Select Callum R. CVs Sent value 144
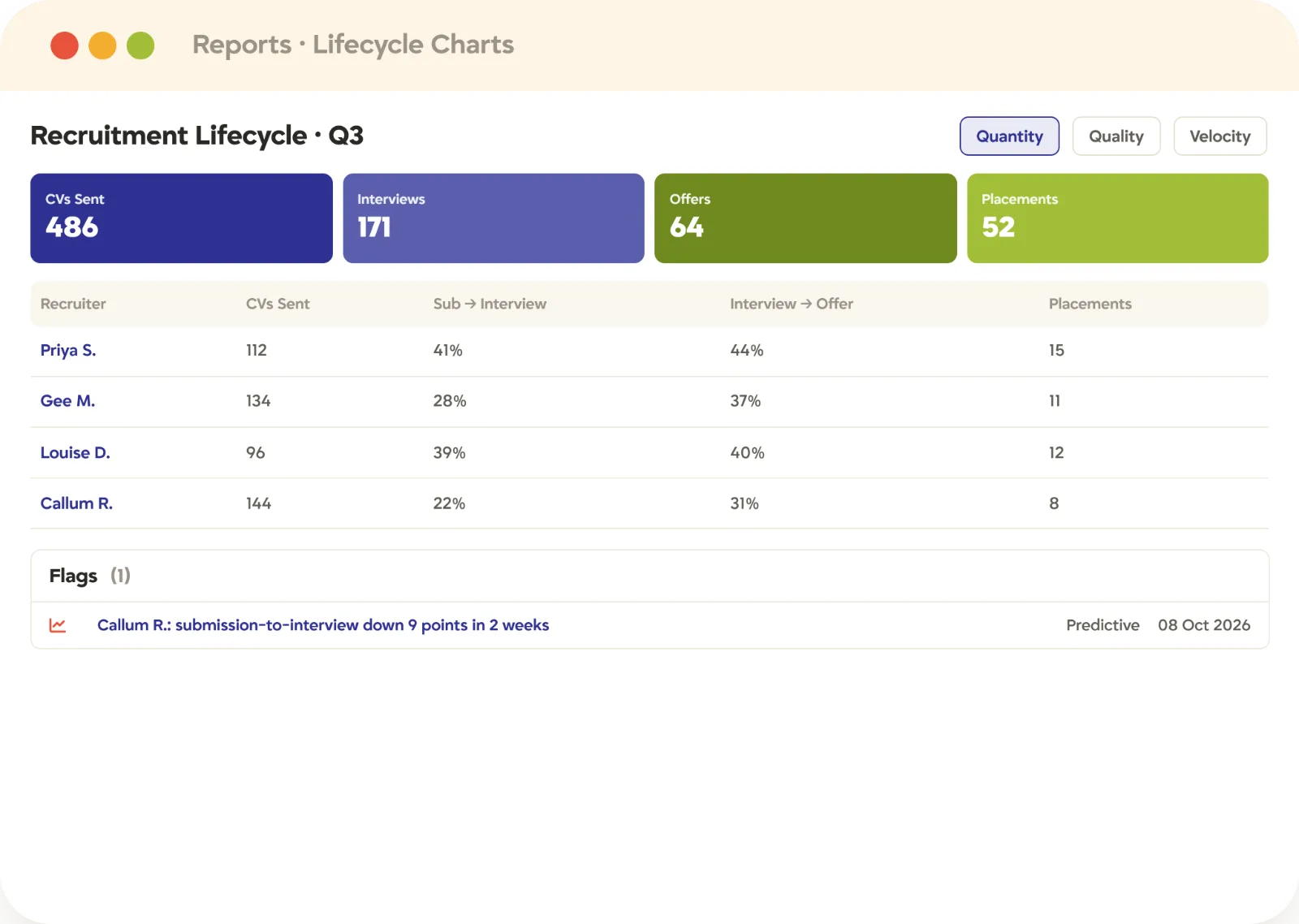Screen dimensions: 1299x924 259,503
